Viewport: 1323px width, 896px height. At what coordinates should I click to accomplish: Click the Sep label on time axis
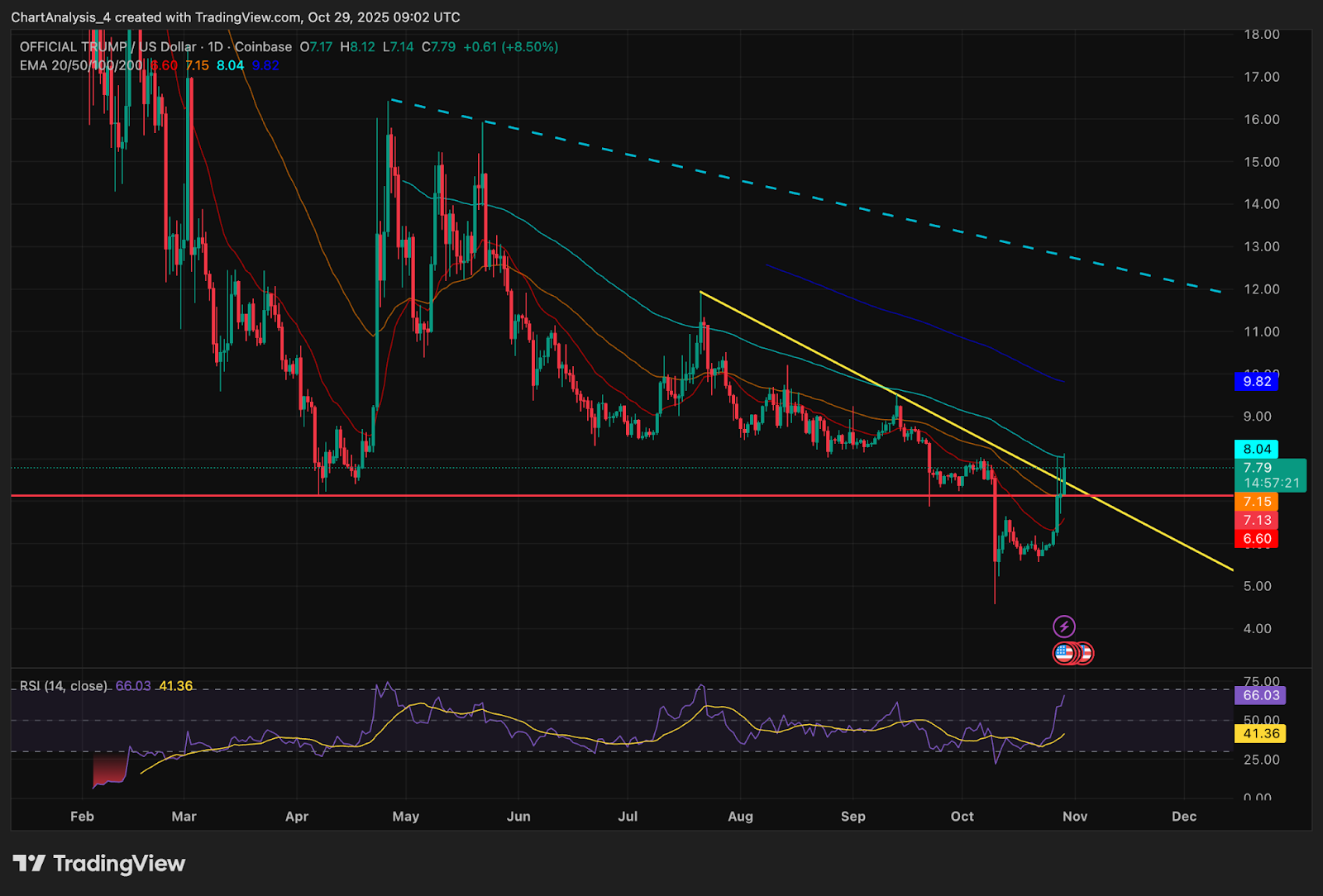click(853, 817)
